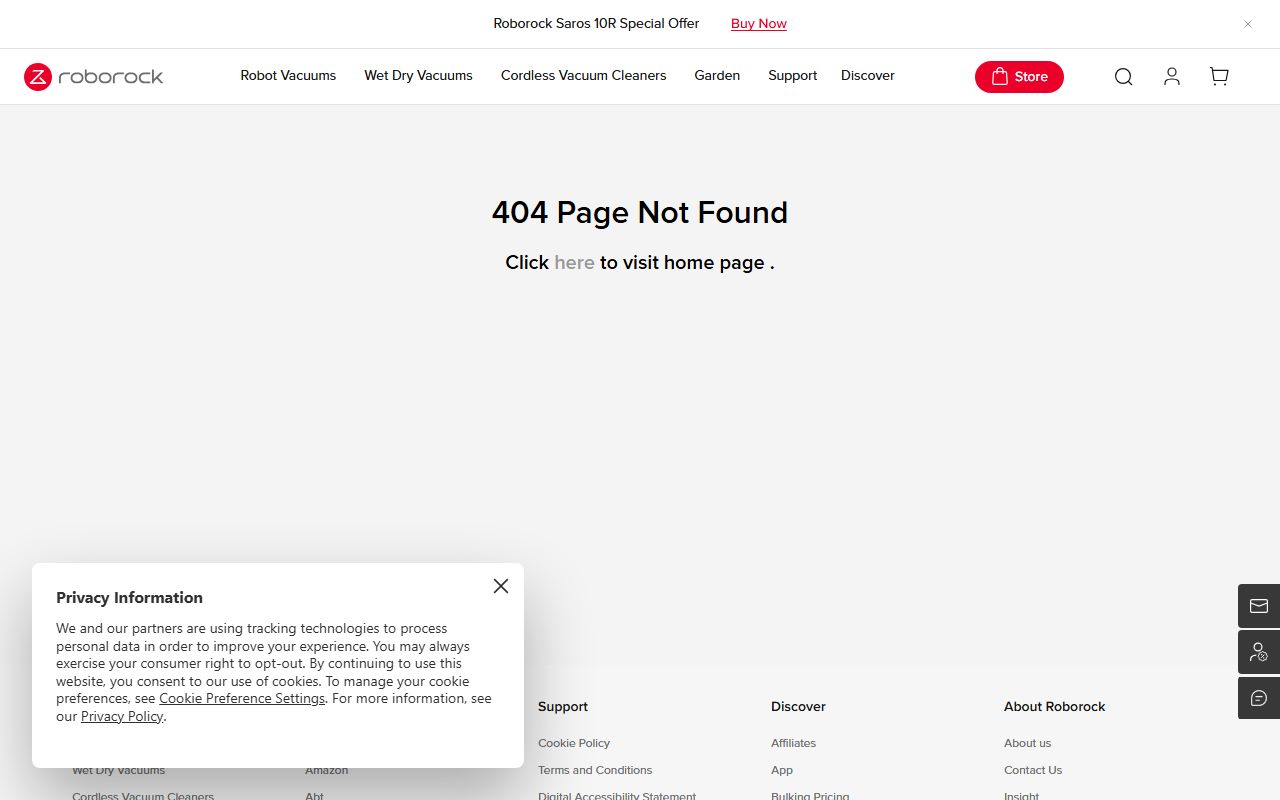Open footer Affiliates link

pos(793,743)
